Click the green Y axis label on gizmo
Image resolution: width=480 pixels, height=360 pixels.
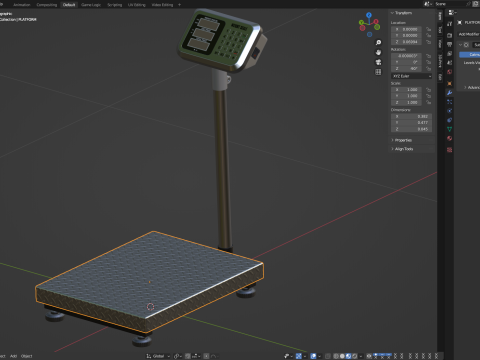361,23
